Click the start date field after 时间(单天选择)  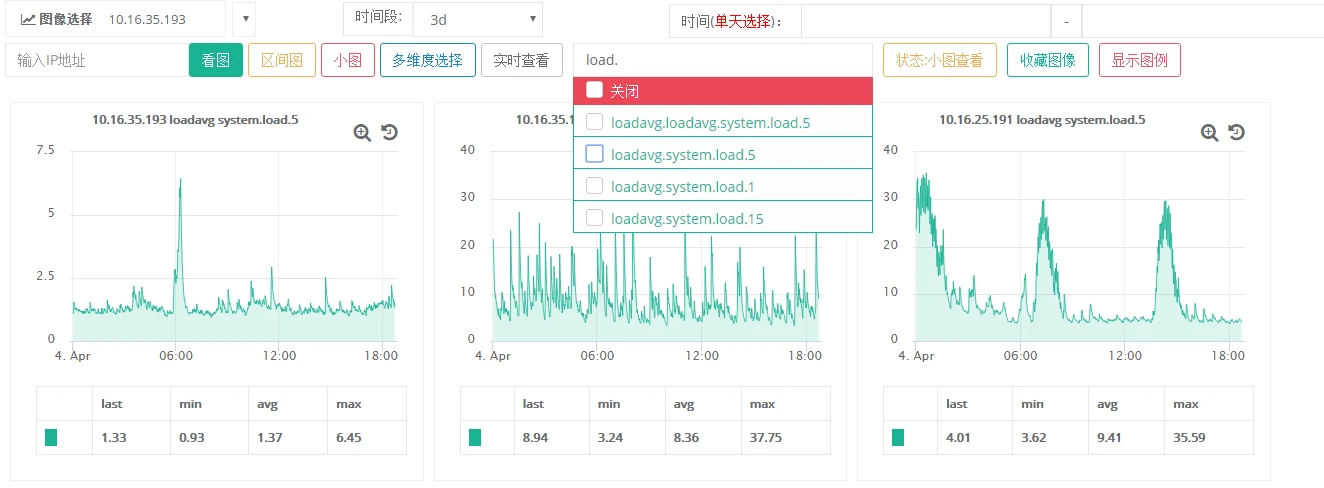(926, 21)
